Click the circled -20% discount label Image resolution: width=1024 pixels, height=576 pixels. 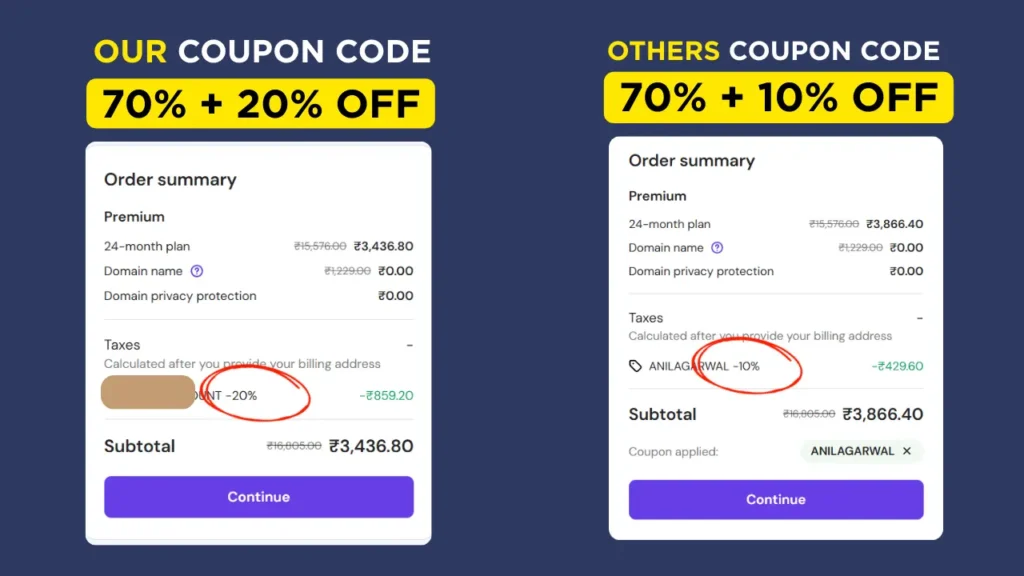click(241, 395)
